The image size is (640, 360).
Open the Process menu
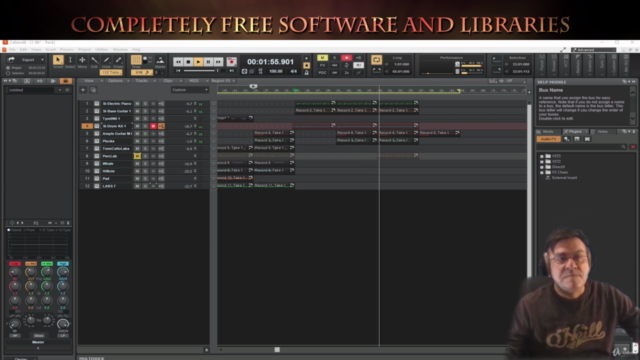point(67,49)
